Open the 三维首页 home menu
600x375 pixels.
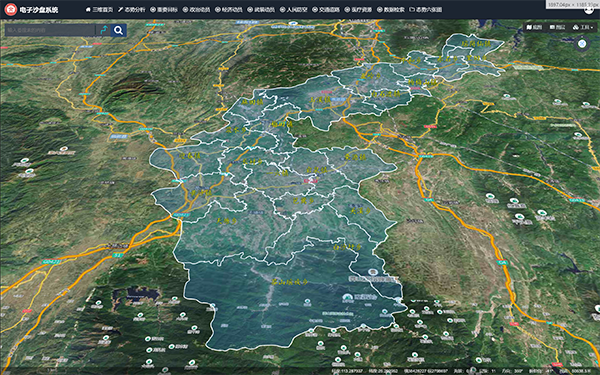[x=99, y=10]
